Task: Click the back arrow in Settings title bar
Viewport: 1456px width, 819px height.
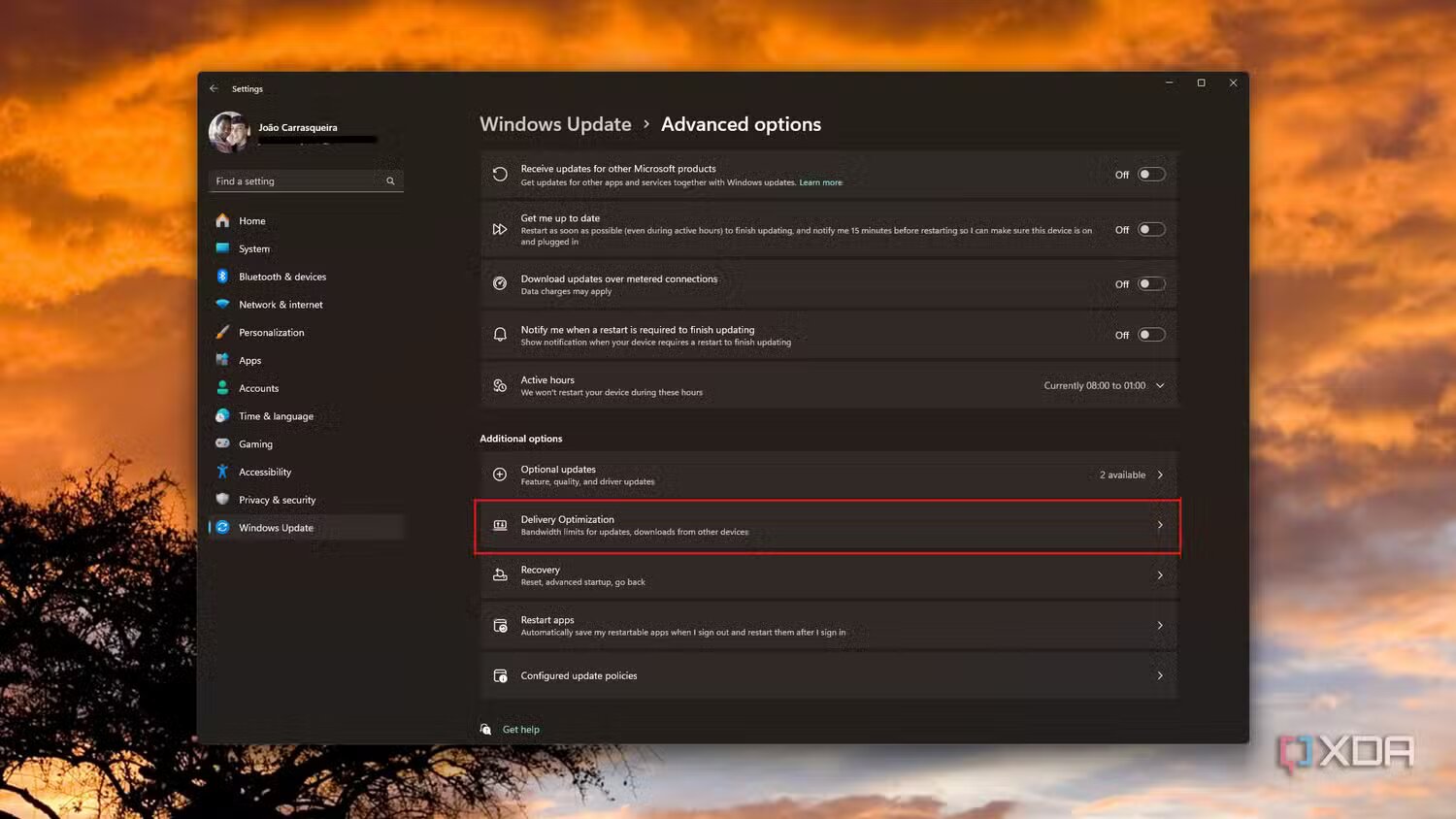Action: click(214, 88)
